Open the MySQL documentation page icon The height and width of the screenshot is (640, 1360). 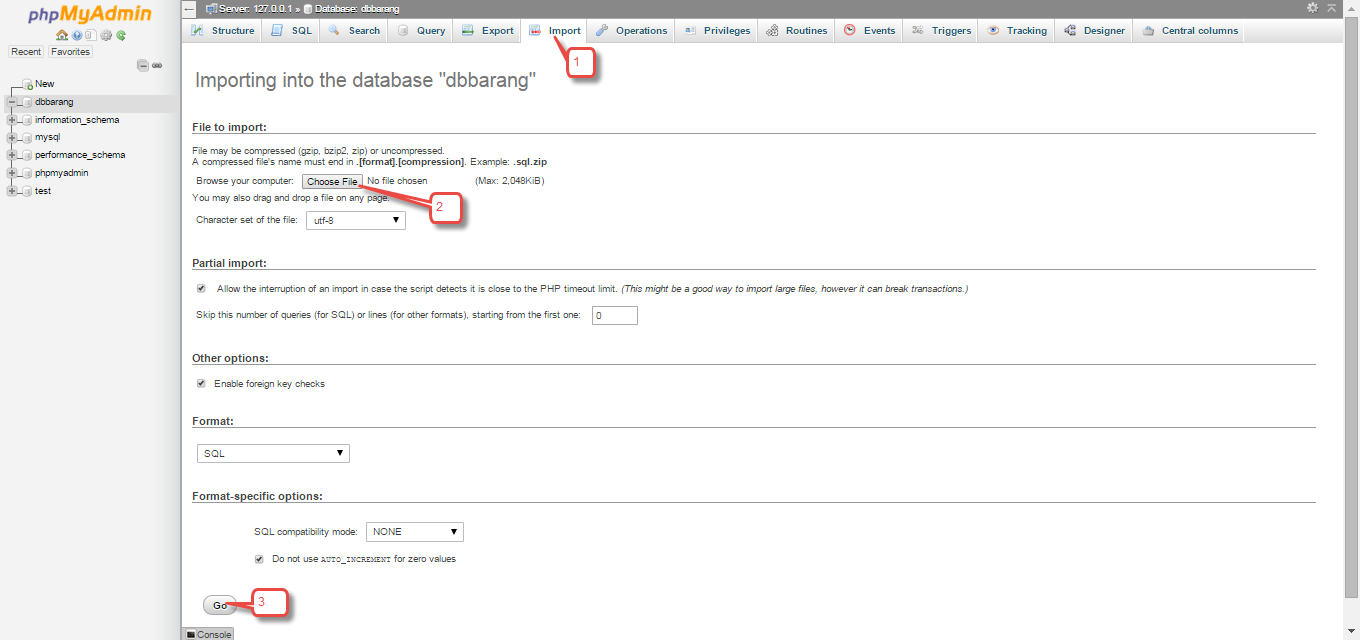point(91,35)
